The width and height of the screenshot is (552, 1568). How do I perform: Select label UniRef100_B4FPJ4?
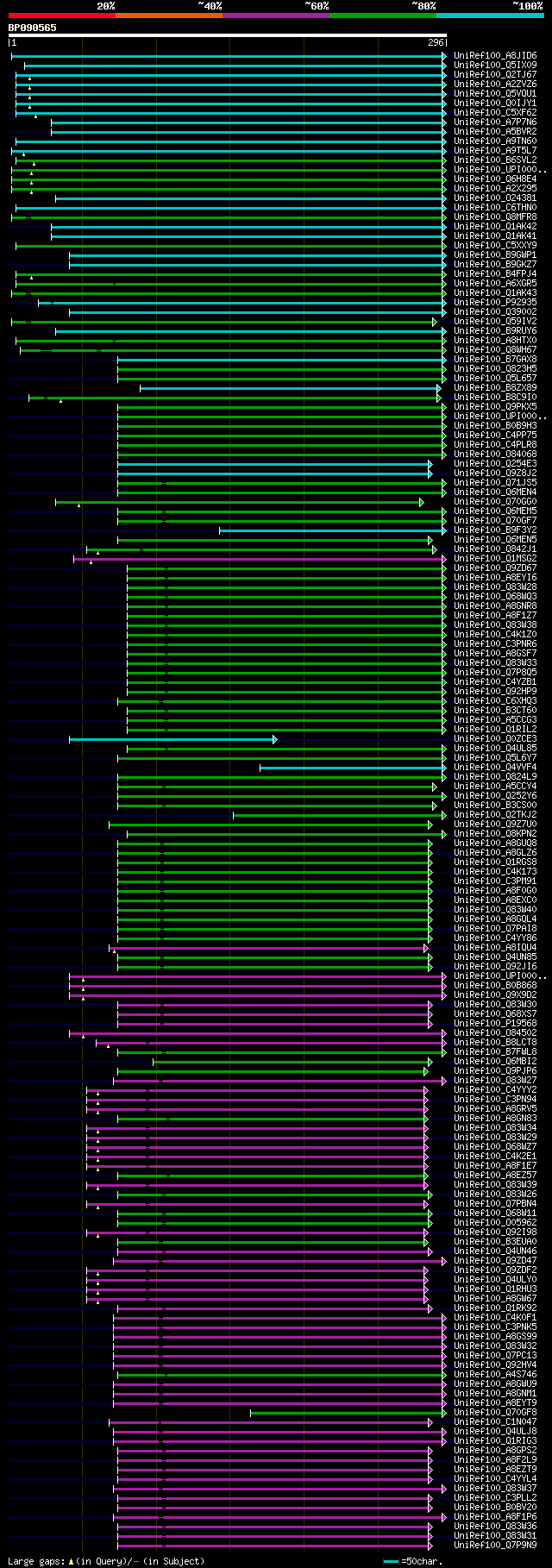[x=495, y=274]
